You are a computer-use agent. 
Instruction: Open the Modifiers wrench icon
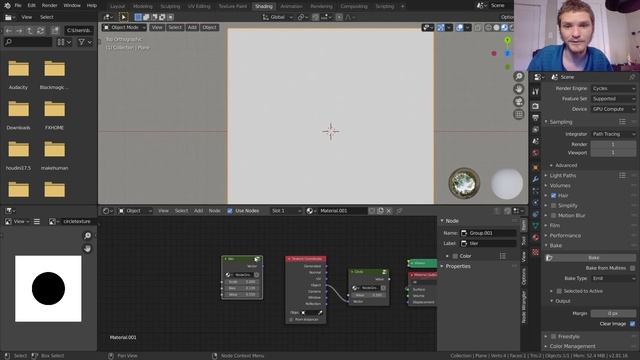click(536, 179)
